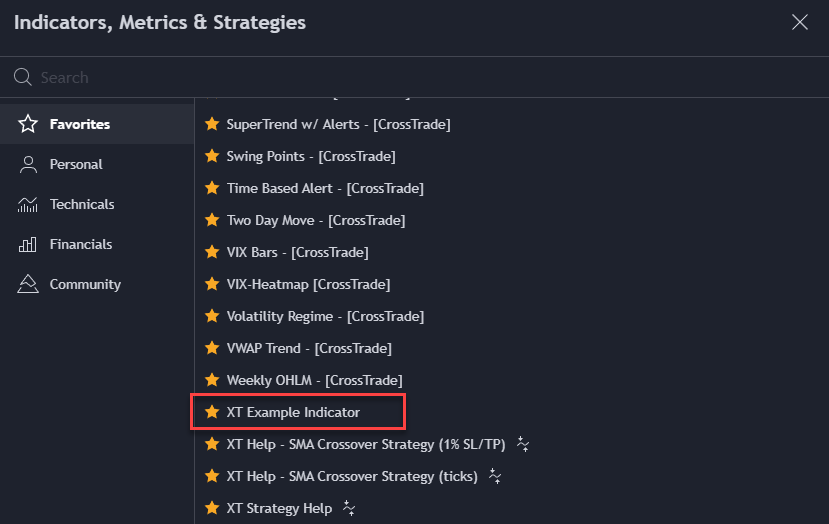Click strategy icon after SMA Crossover (ticks)
Screen dimensions: 829x524
point(495,476)
